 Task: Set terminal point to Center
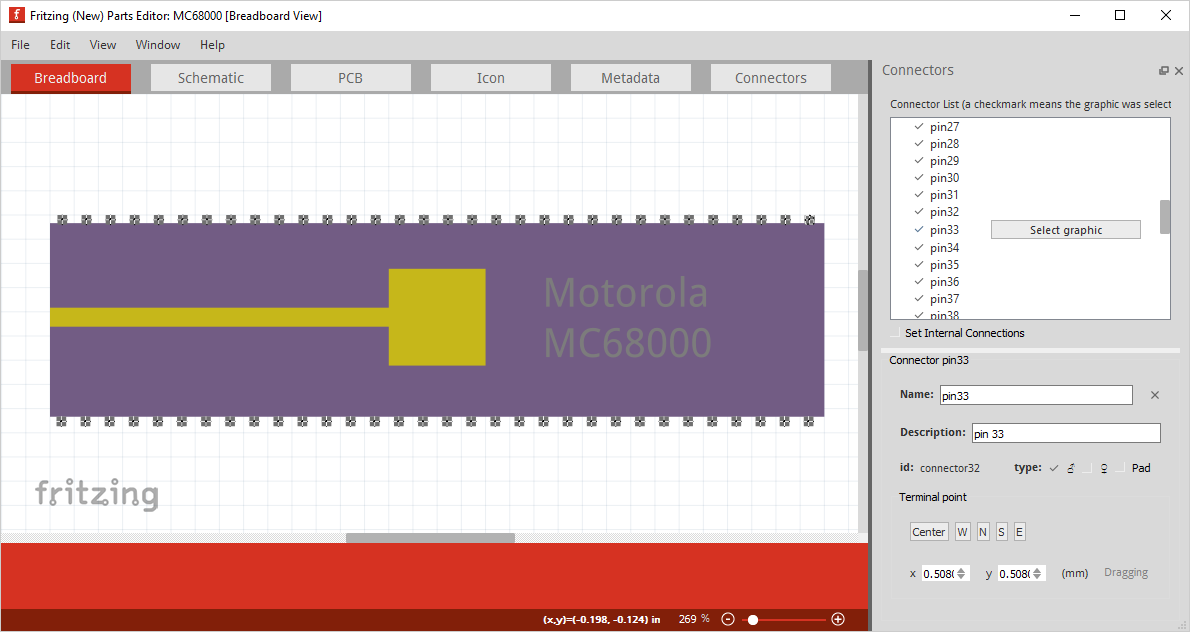(x=928, y=531)
